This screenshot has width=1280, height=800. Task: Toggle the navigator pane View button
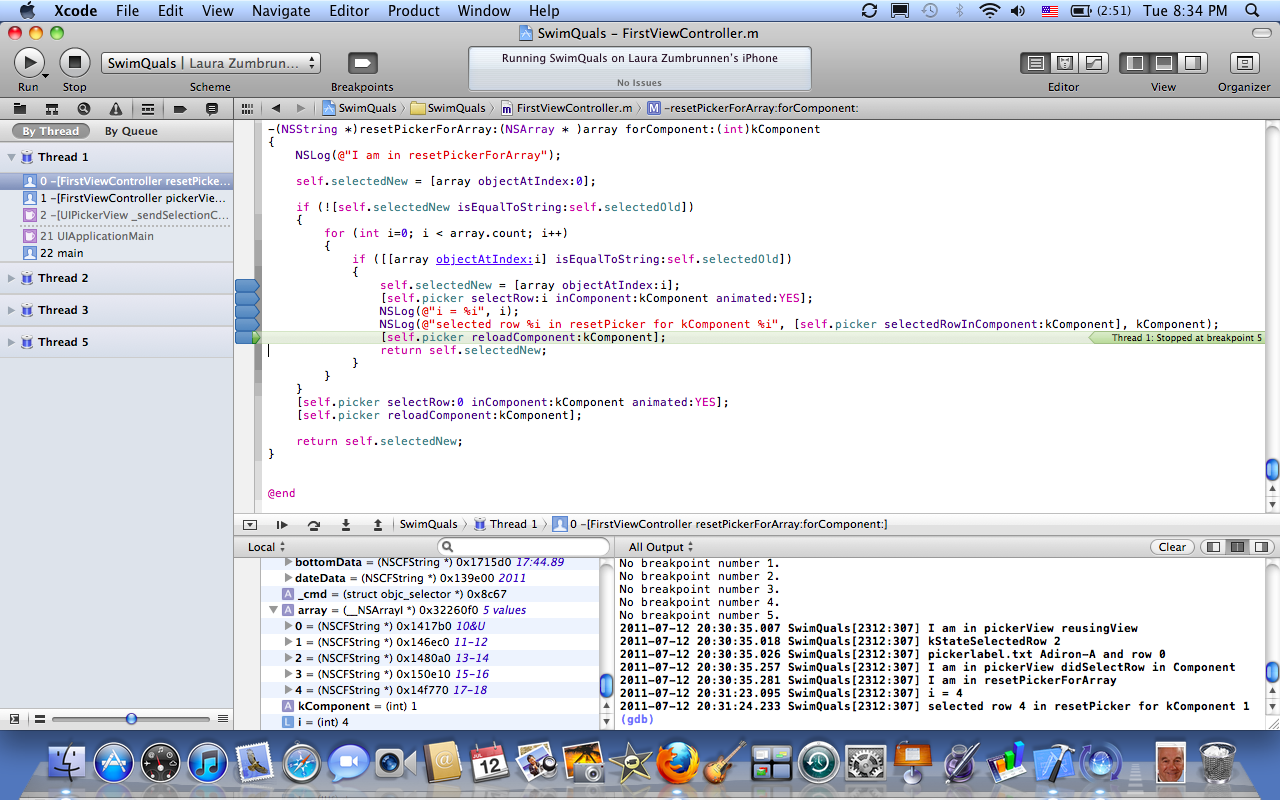(1134, 63)
